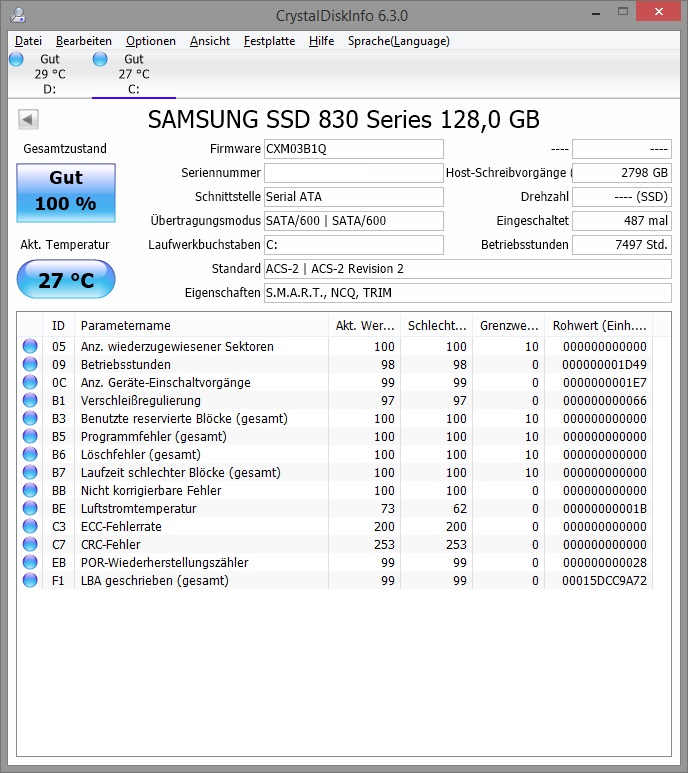Click the Parametername column header
The width and height of the screenshot is (688, 773).
pos(201,325)
